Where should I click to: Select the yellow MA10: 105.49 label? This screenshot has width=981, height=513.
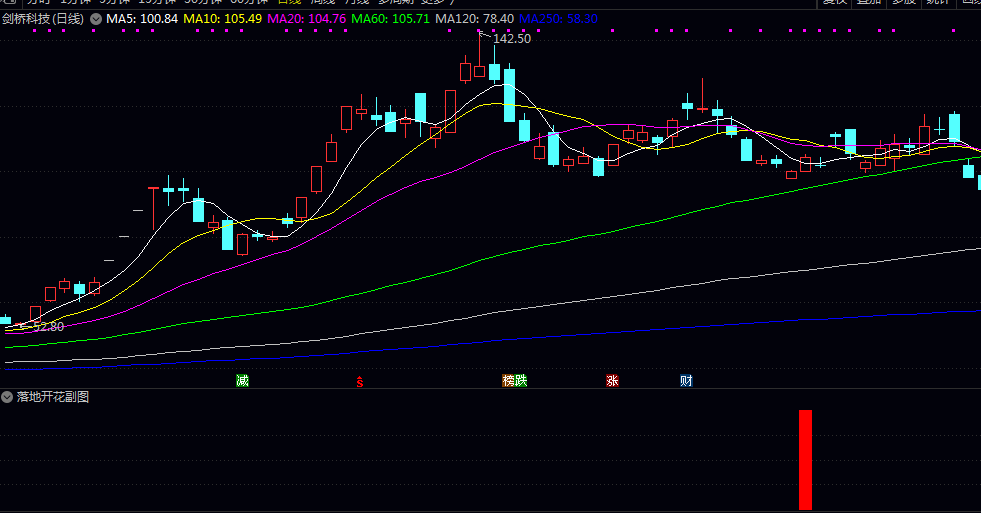tap(223, 19)
